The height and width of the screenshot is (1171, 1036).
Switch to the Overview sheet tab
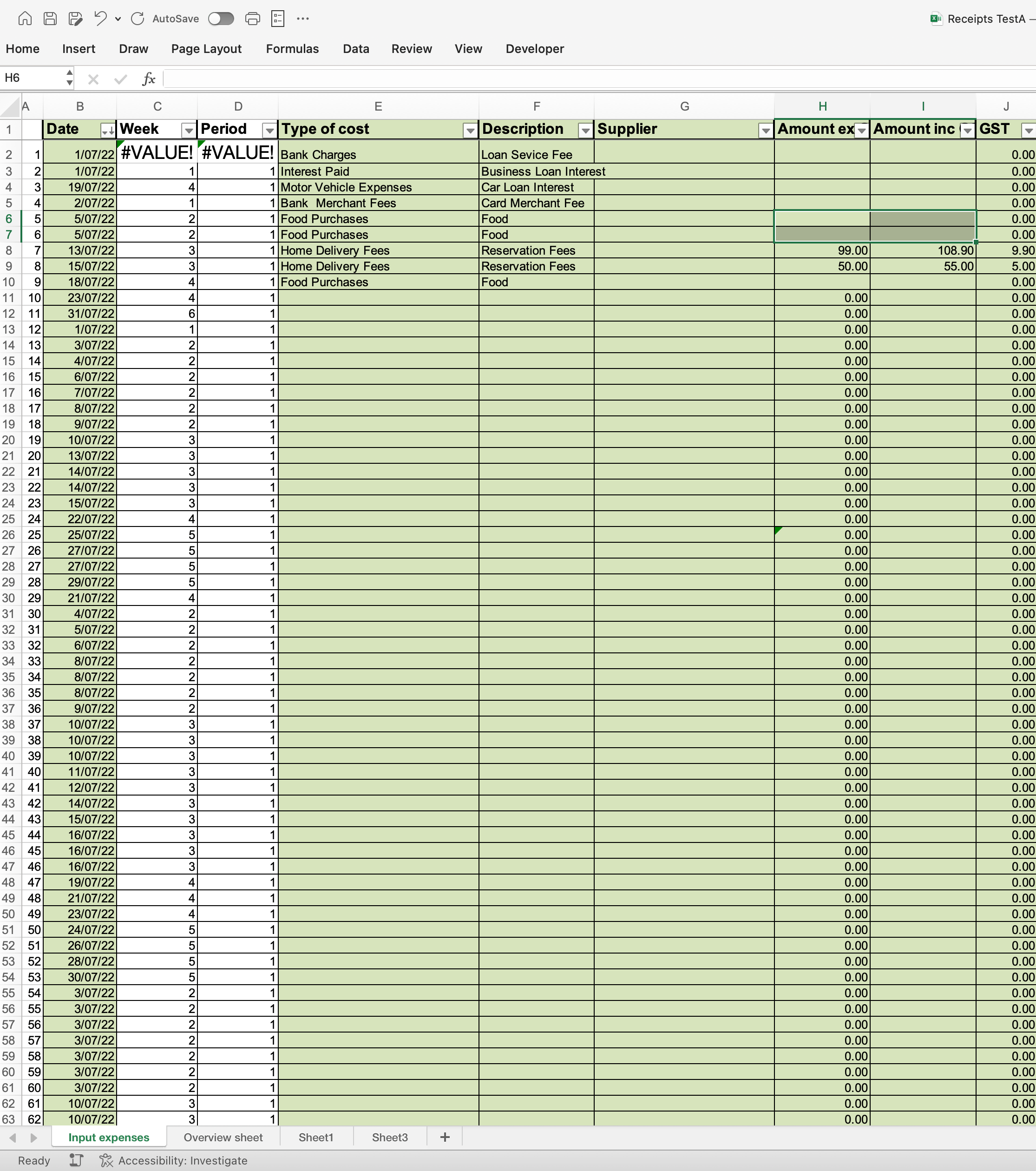(x=223, y=1137)
